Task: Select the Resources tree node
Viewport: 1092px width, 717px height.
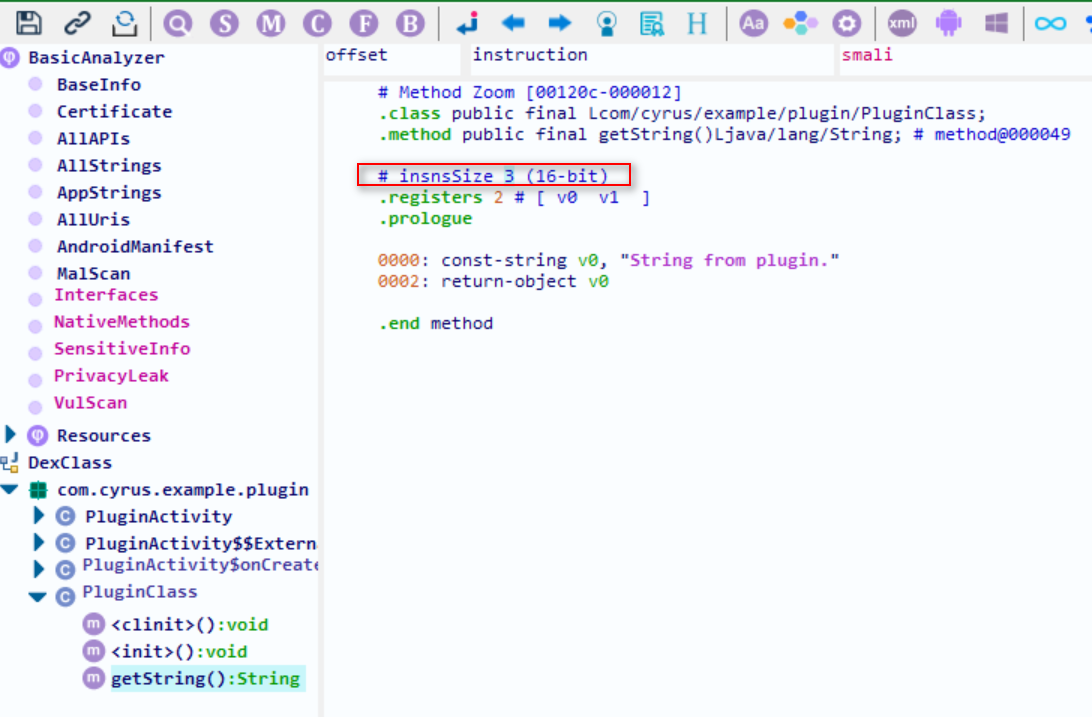Action: [x=103, y=436]
